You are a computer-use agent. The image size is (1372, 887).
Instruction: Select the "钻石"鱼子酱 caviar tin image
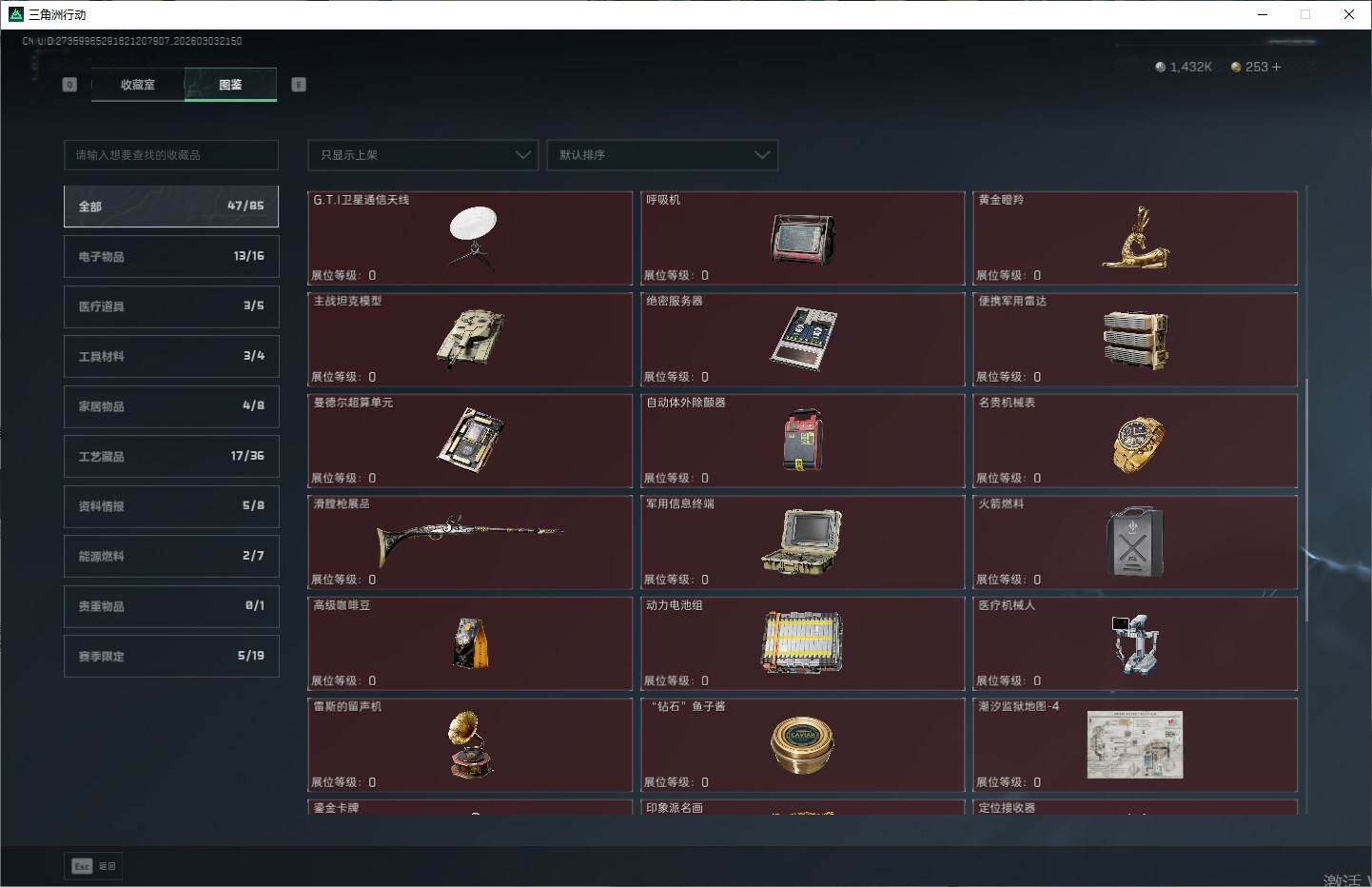[803, 745]
